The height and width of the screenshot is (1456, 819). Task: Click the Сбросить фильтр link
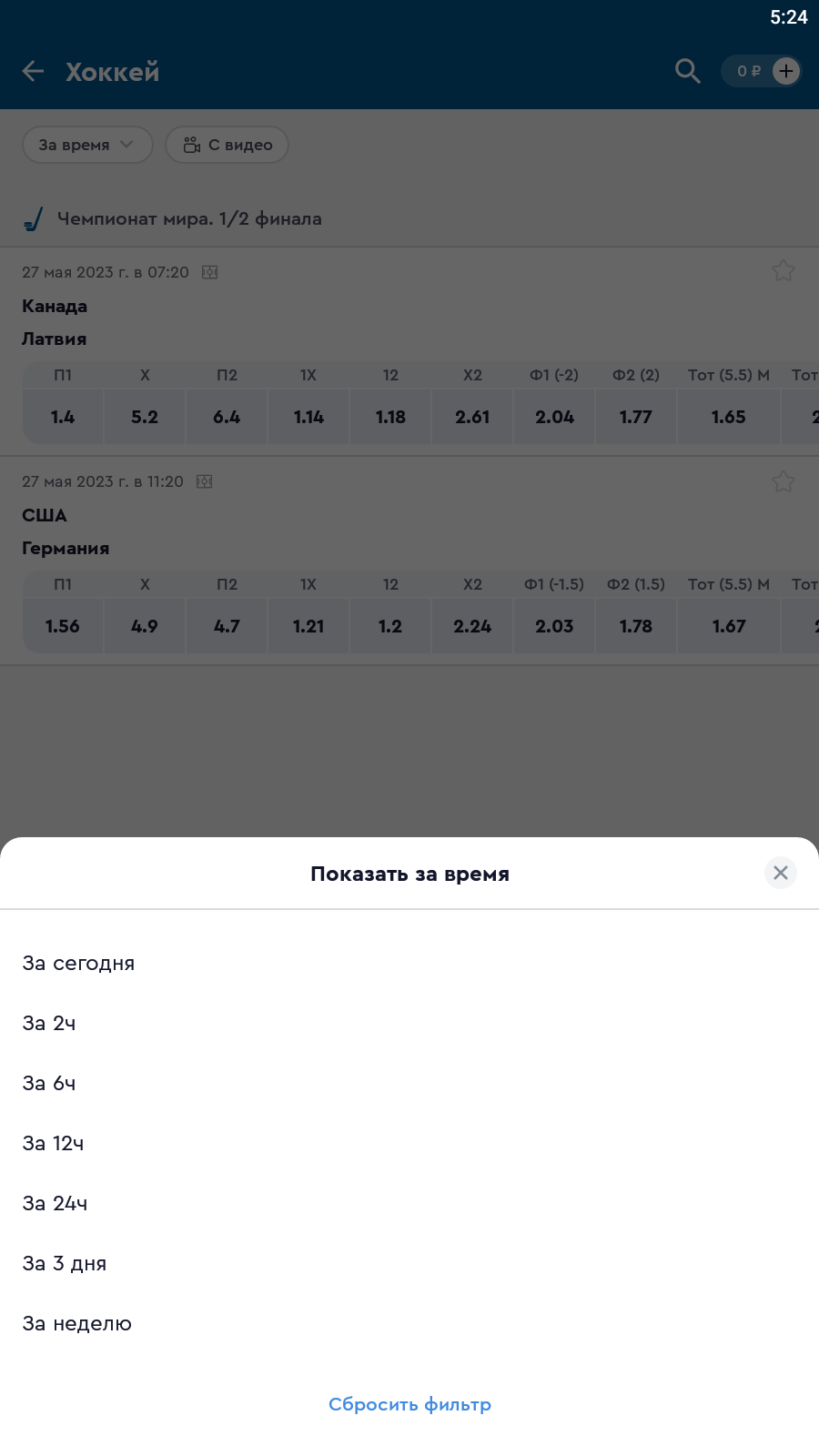[409, 1404]
